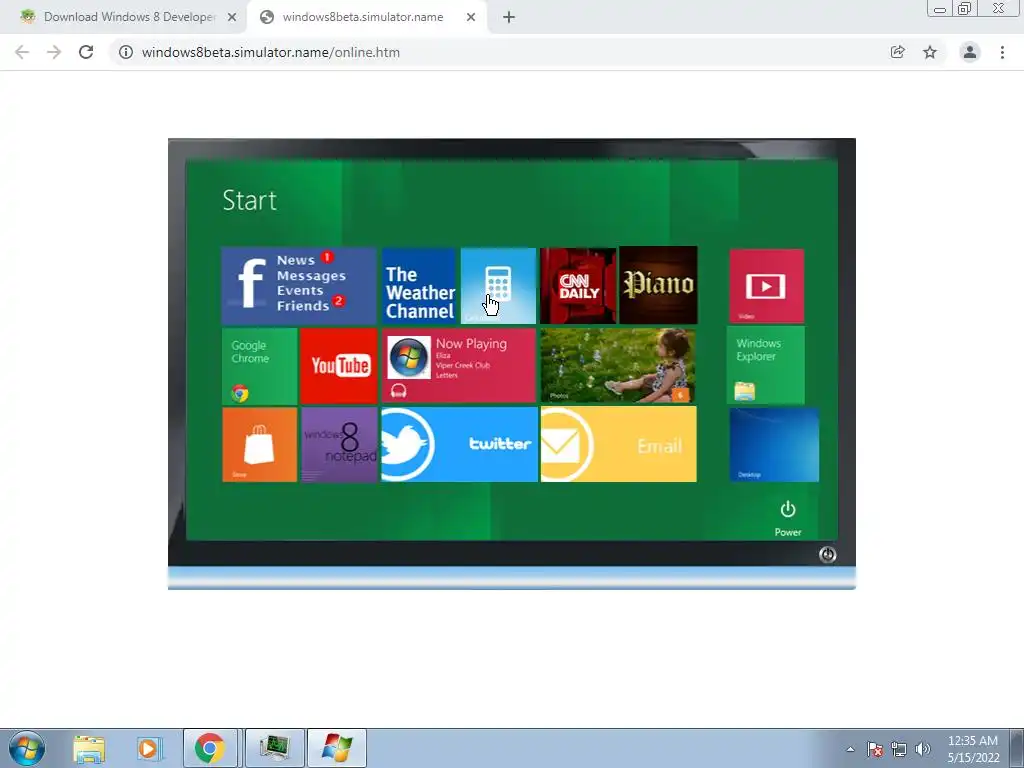Bookmark this page with star icon
Screen dimensions: 1024x768
pyautogui.click(x=930, y=52)
